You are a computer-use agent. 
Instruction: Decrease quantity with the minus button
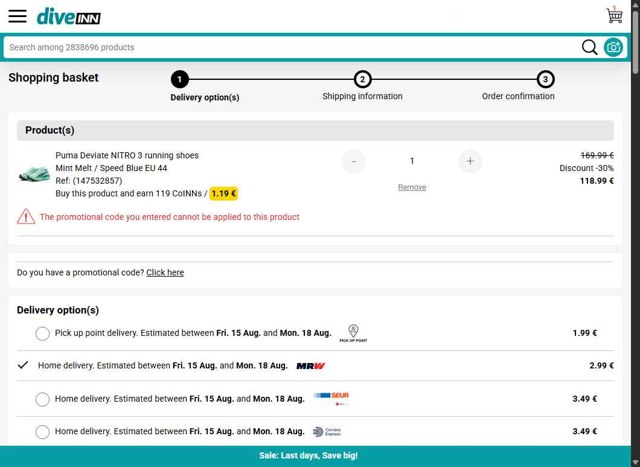[353, 161]
